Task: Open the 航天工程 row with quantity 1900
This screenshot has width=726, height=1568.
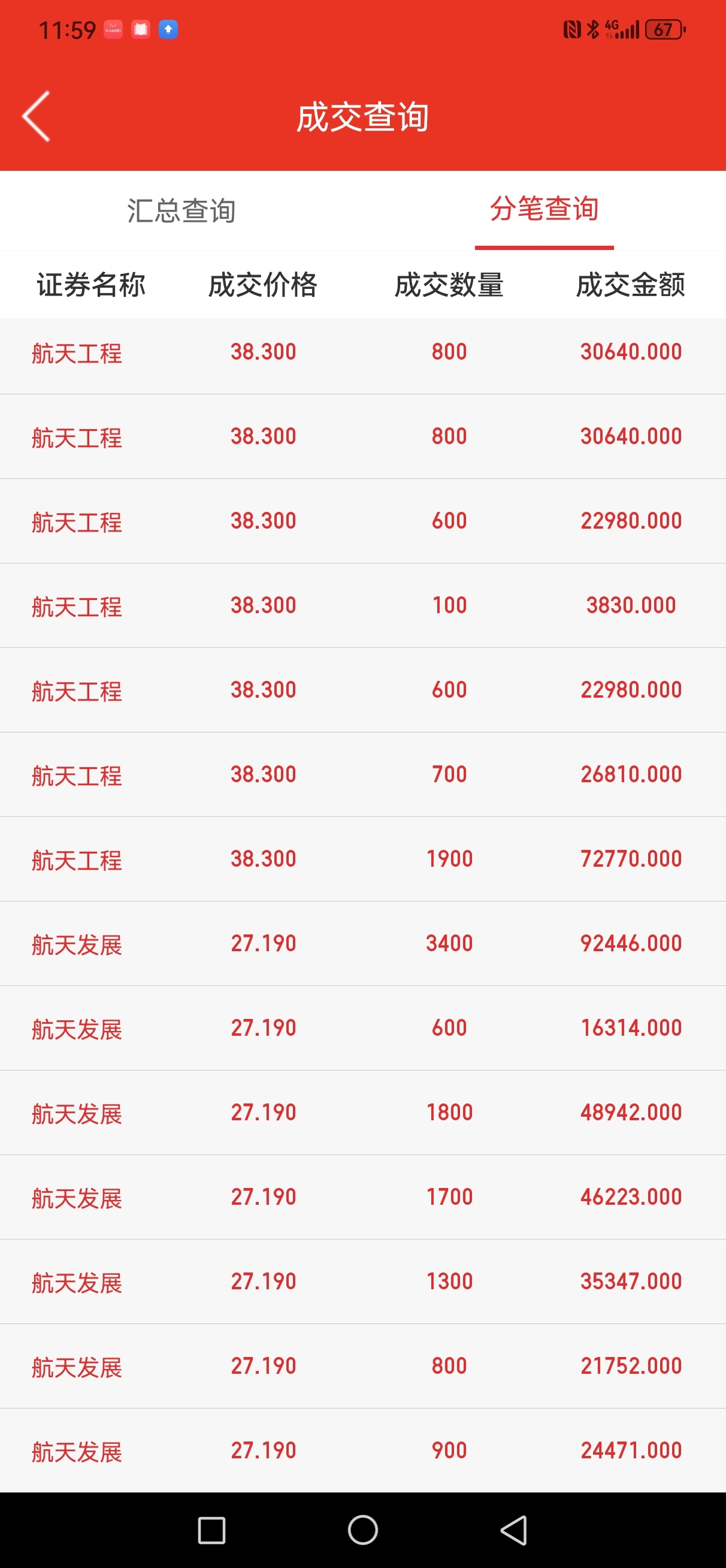Action: point(362,859)
